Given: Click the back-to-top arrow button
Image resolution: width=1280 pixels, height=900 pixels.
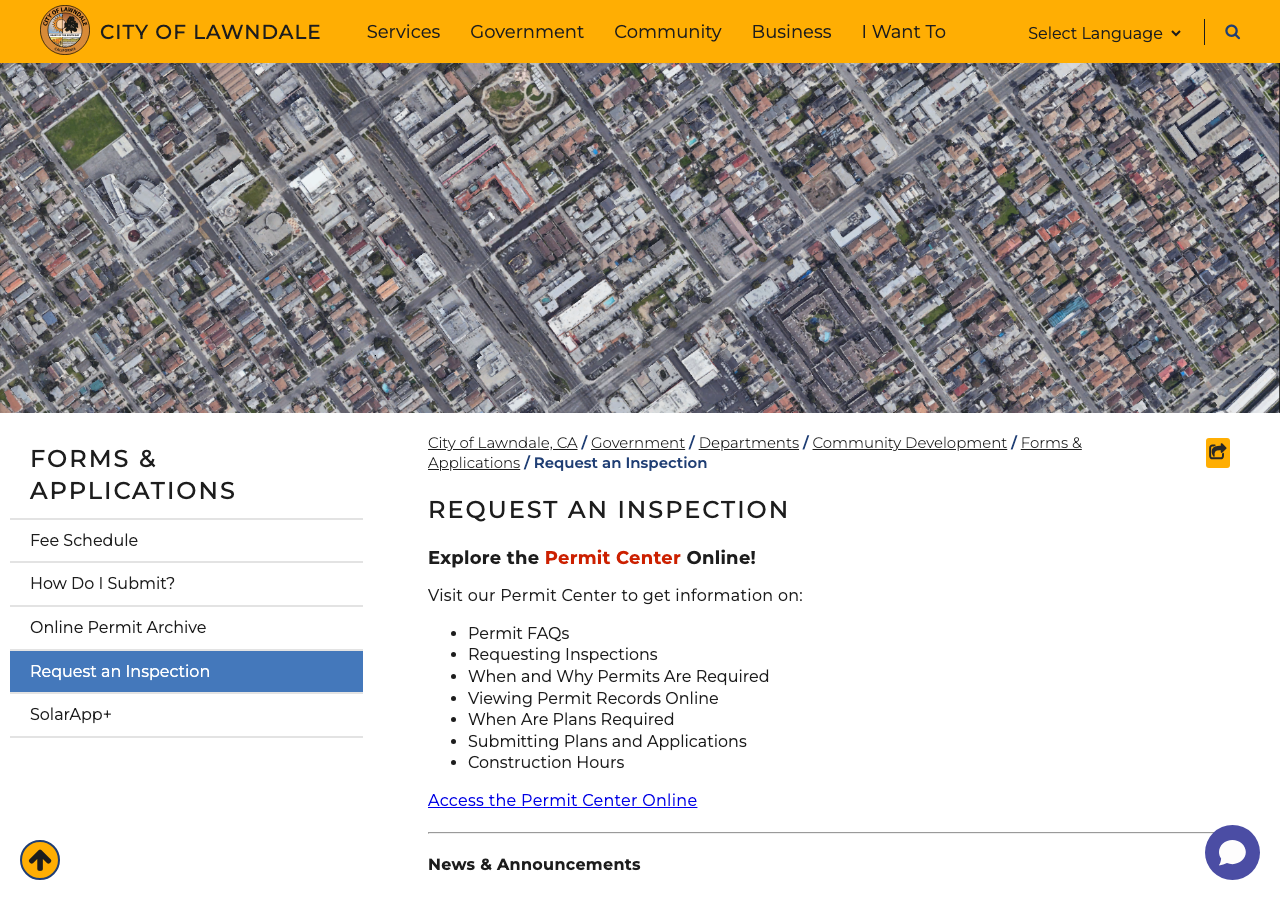Looking at the screenshot, I should point(40,860).
